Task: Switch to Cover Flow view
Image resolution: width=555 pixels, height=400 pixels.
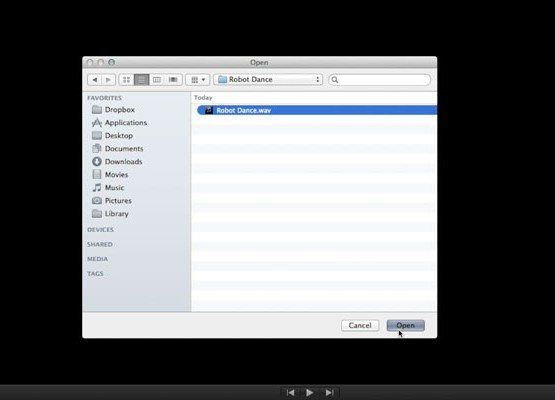Action: point(173,80)
